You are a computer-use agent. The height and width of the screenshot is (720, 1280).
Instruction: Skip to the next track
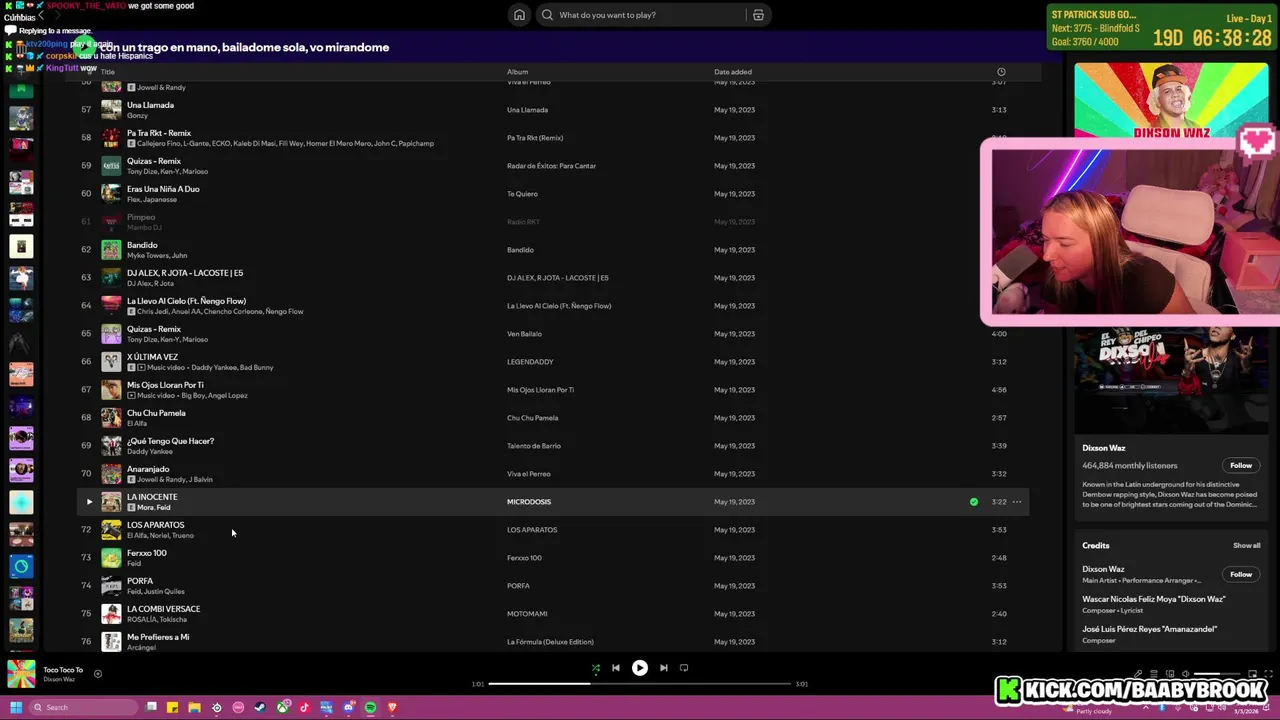664,668
